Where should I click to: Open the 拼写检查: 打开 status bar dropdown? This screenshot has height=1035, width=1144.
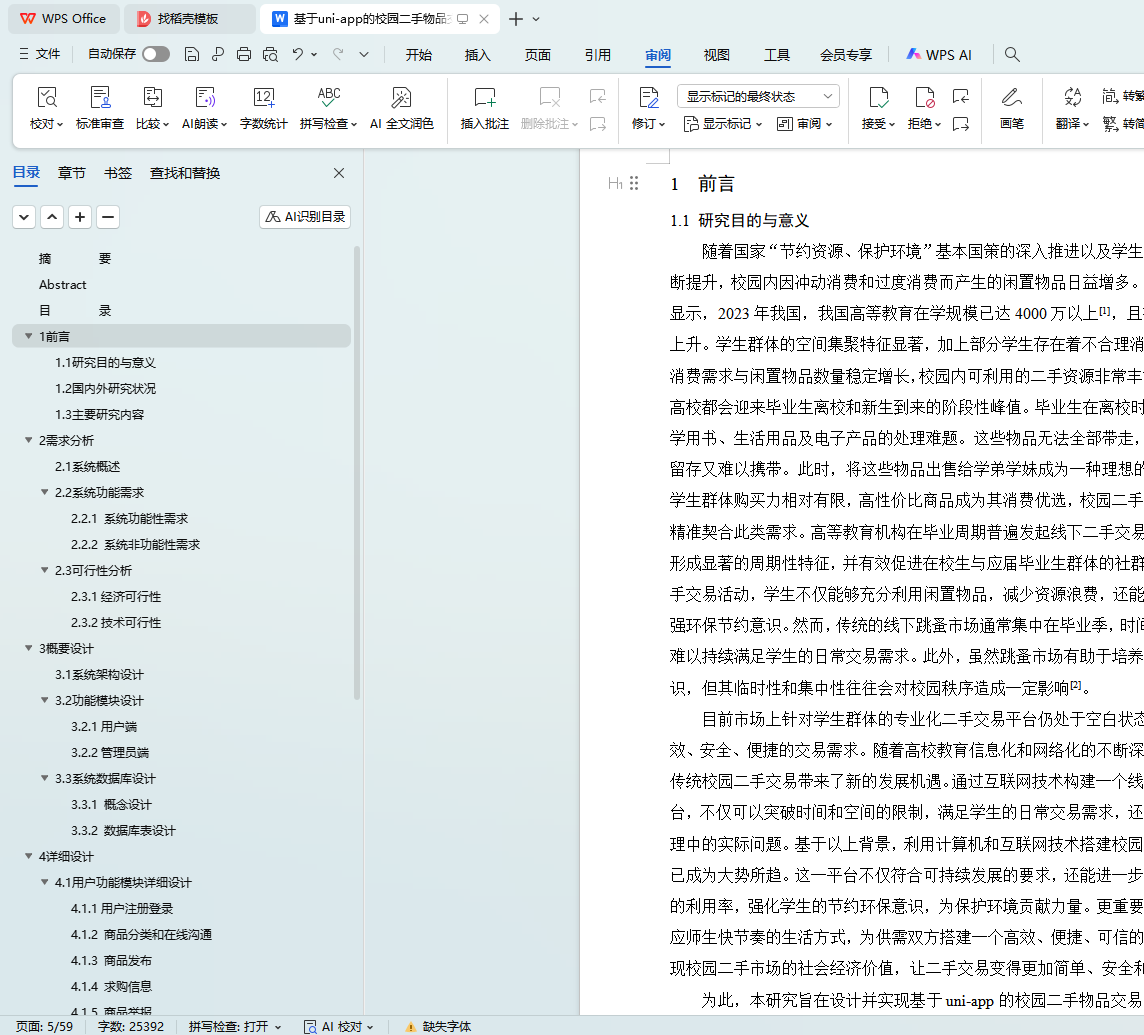235,1026
